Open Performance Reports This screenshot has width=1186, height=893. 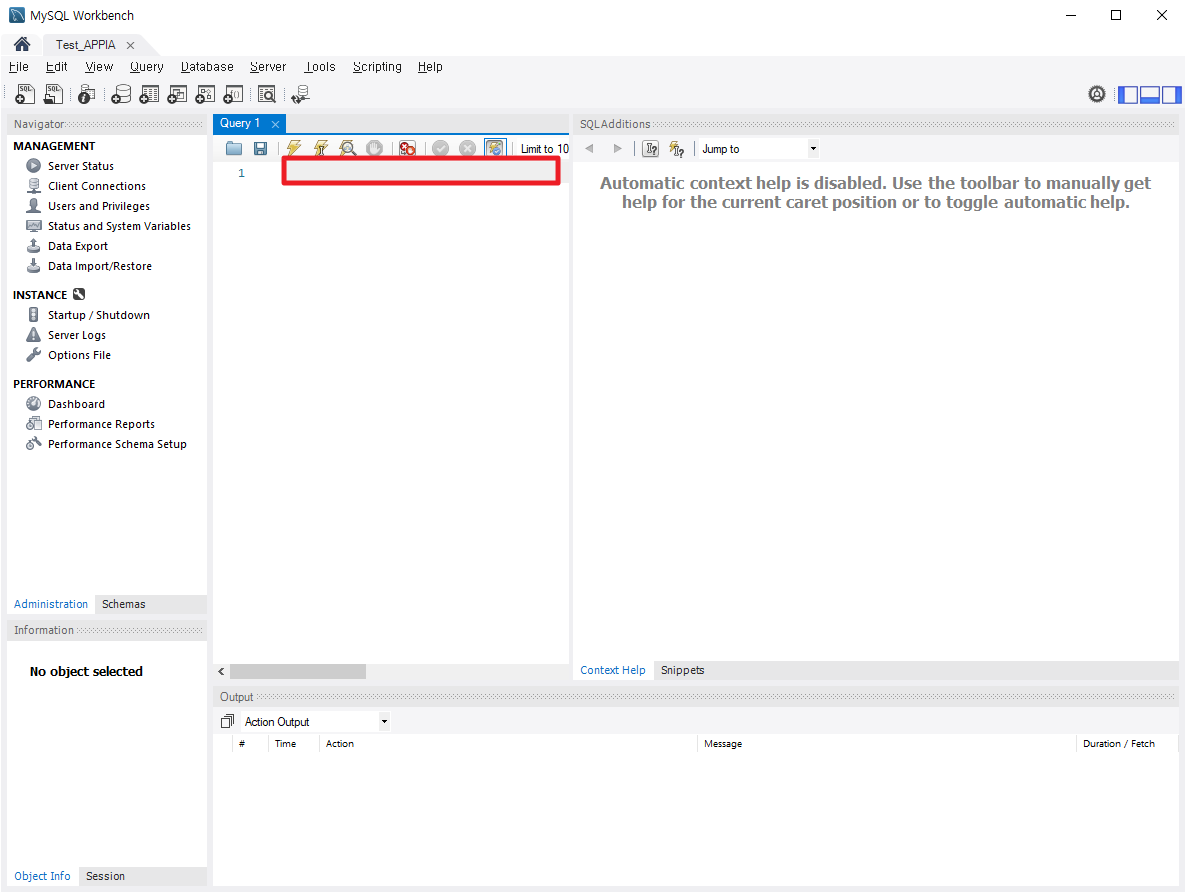[101, 424]
